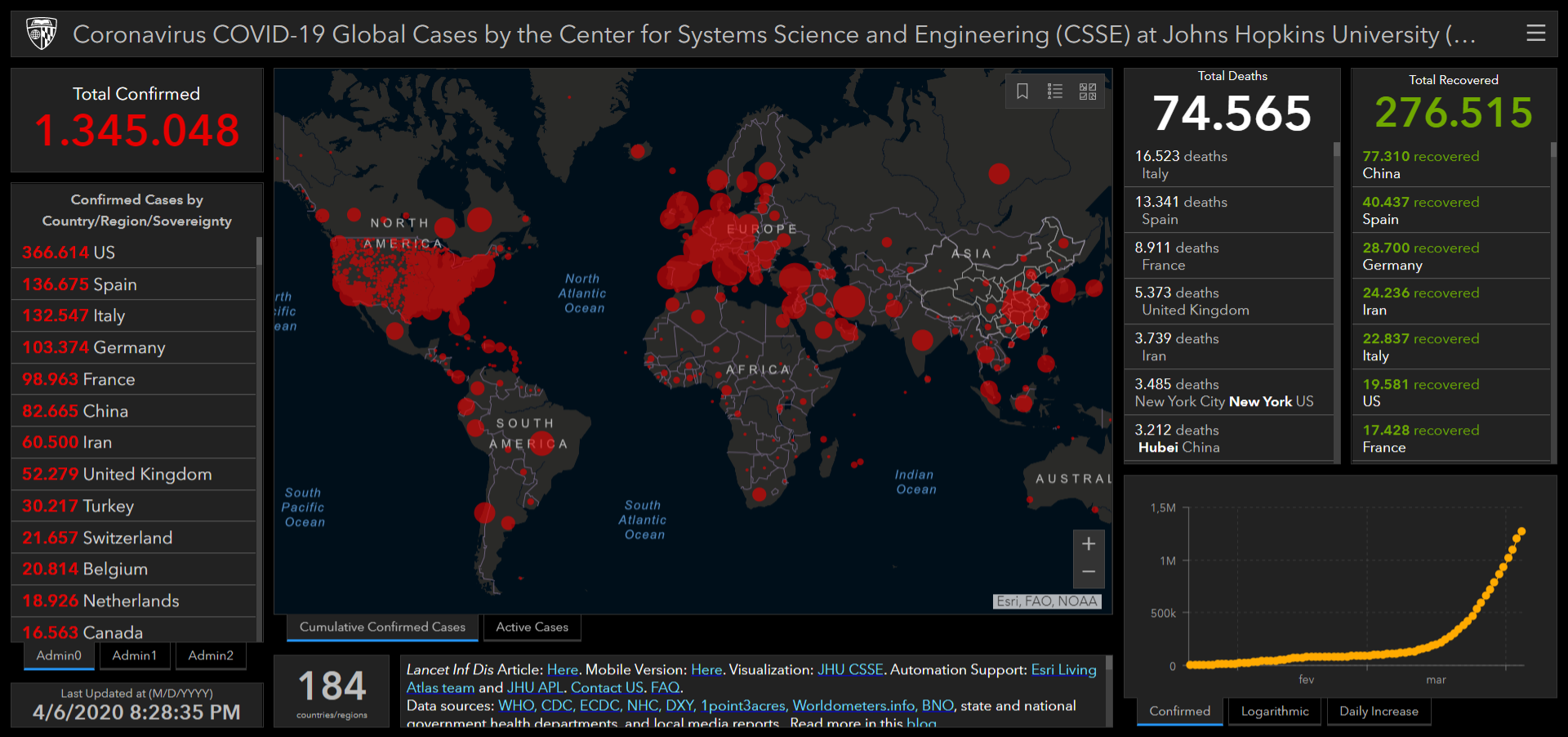The image size is (1568, 737).
Task: Open the basemap gallery grid icon
Action: [1088, 92]
